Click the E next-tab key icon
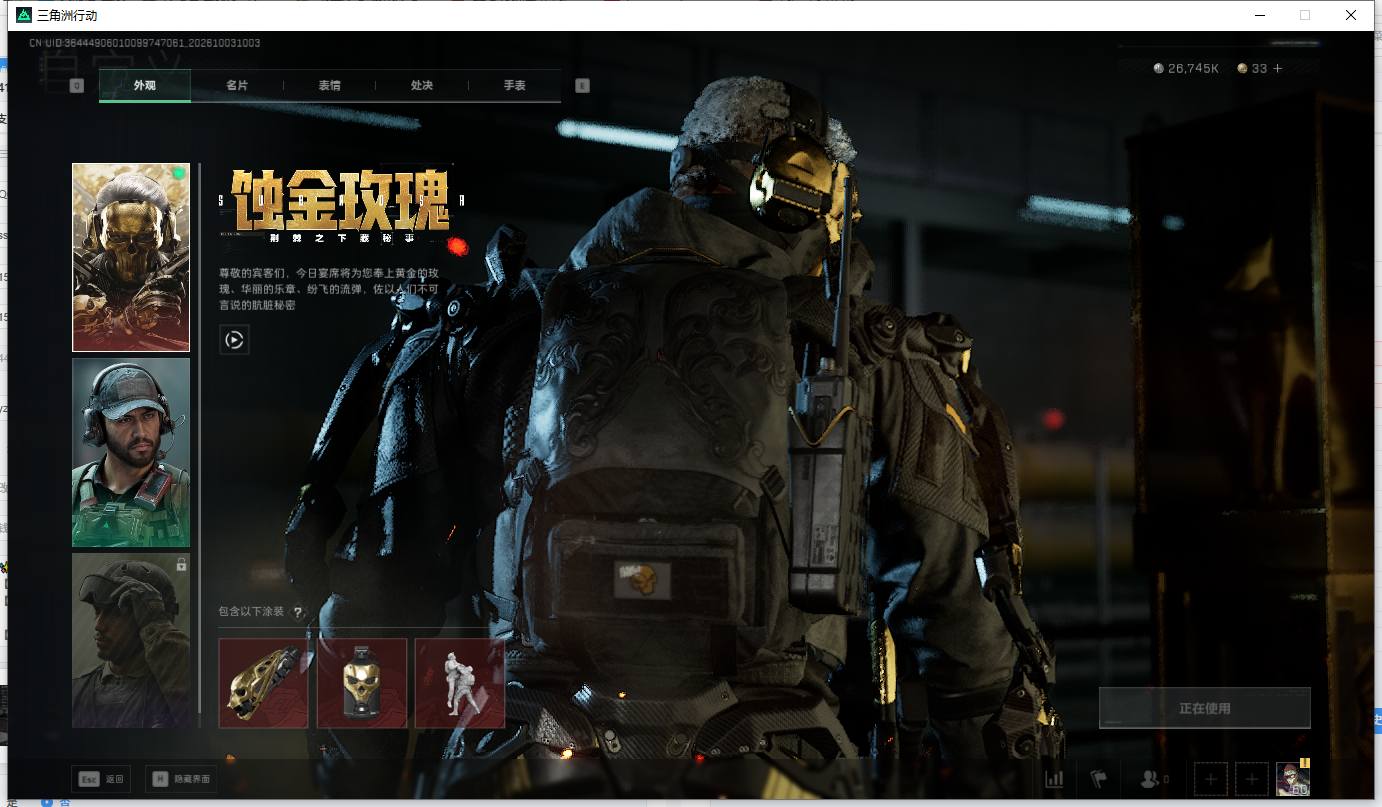 583,86
